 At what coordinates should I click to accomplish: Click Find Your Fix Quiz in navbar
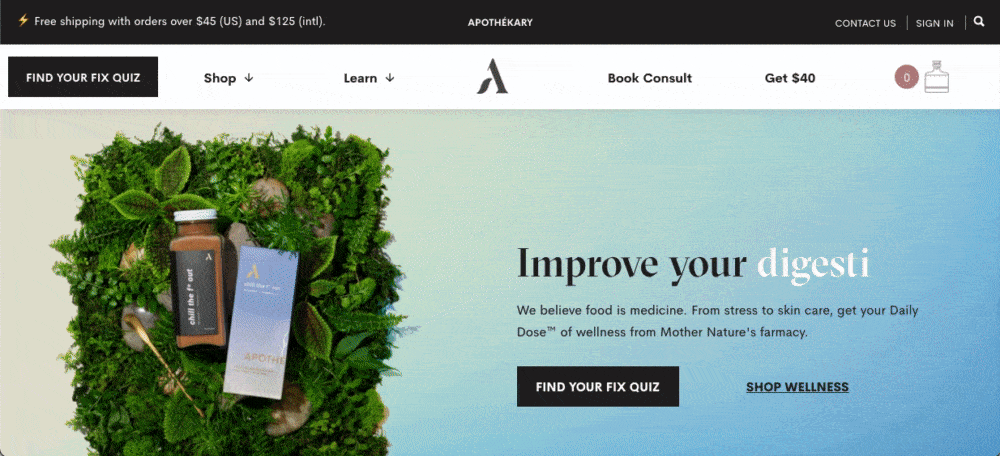(83, 77)
